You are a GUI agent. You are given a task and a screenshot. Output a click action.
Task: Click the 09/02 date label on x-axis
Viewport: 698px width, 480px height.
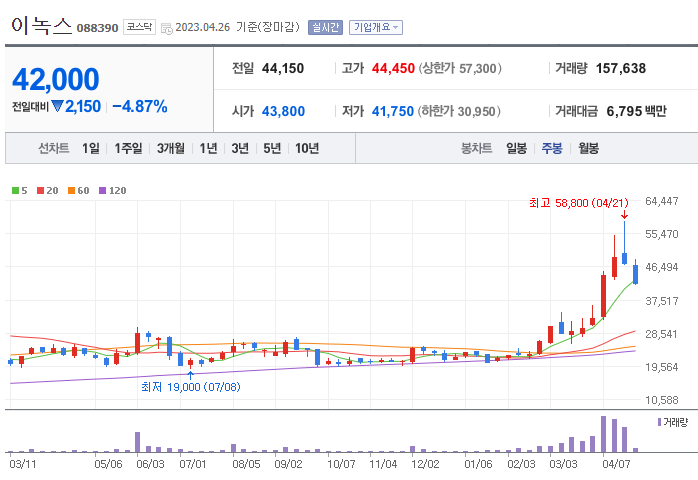(288, 464)
